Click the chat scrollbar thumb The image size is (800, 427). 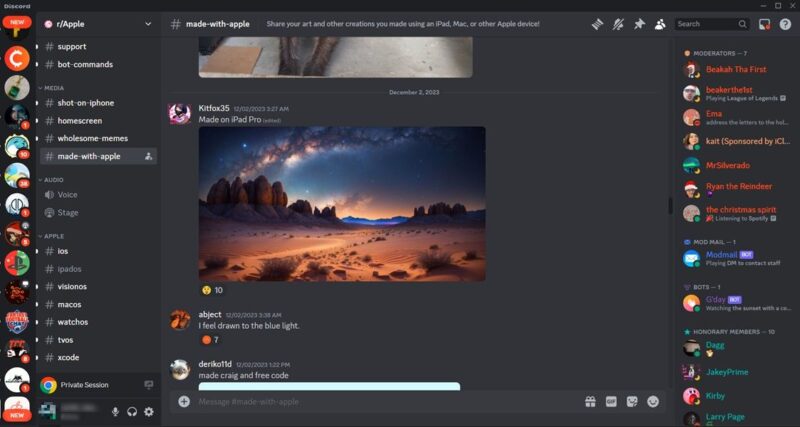coord(670,206)
